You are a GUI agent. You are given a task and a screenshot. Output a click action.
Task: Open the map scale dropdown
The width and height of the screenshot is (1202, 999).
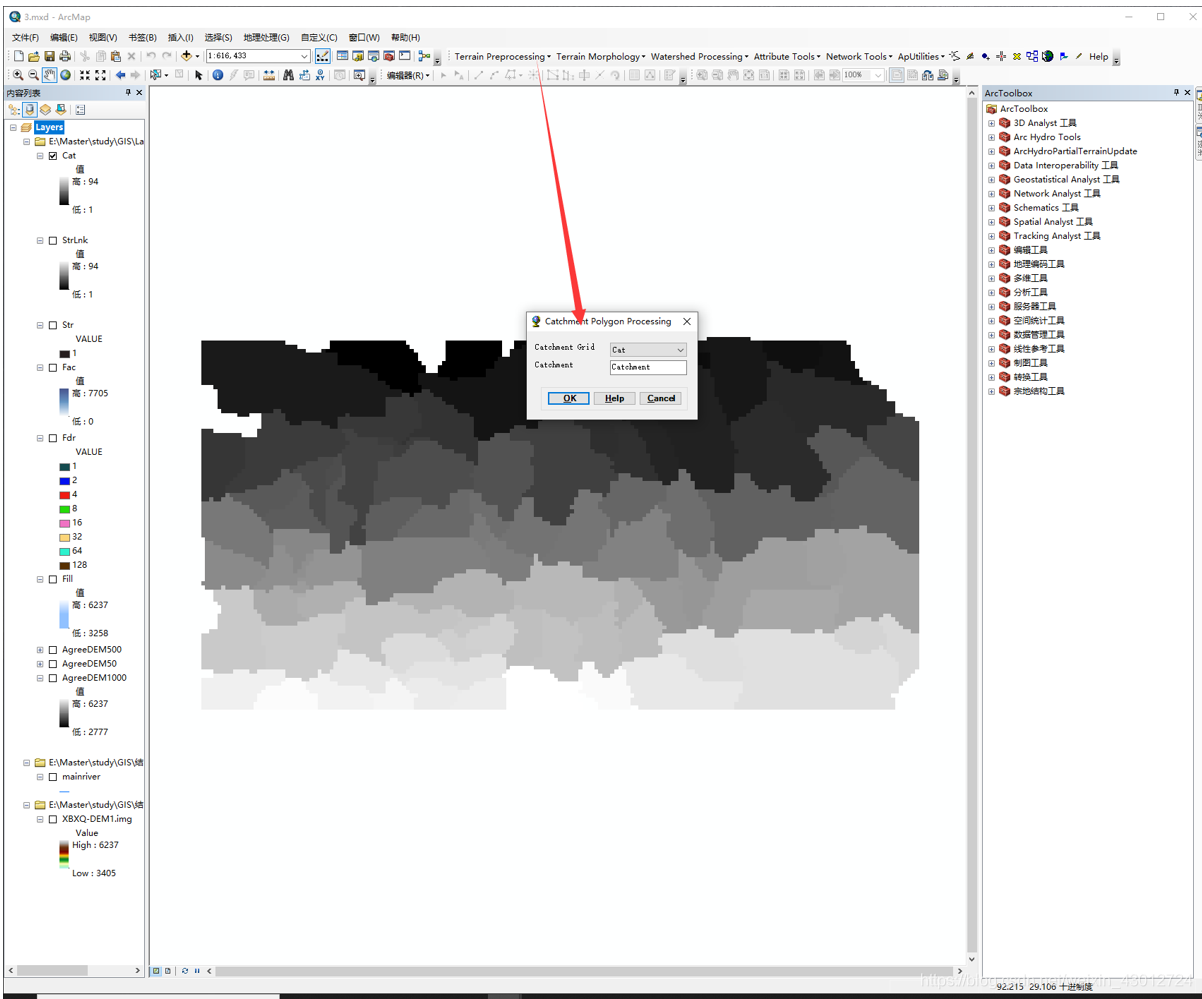(x=305, y=56)
